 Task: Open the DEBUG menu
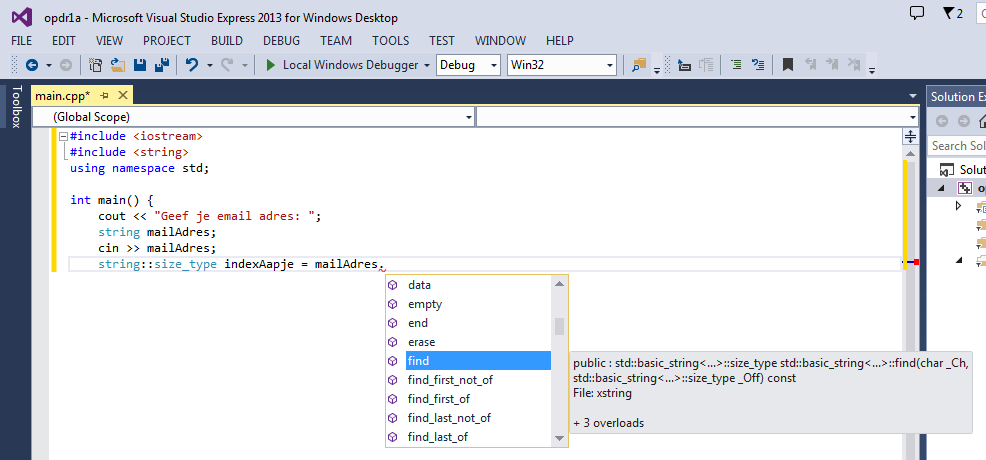(x=281, y=40)
